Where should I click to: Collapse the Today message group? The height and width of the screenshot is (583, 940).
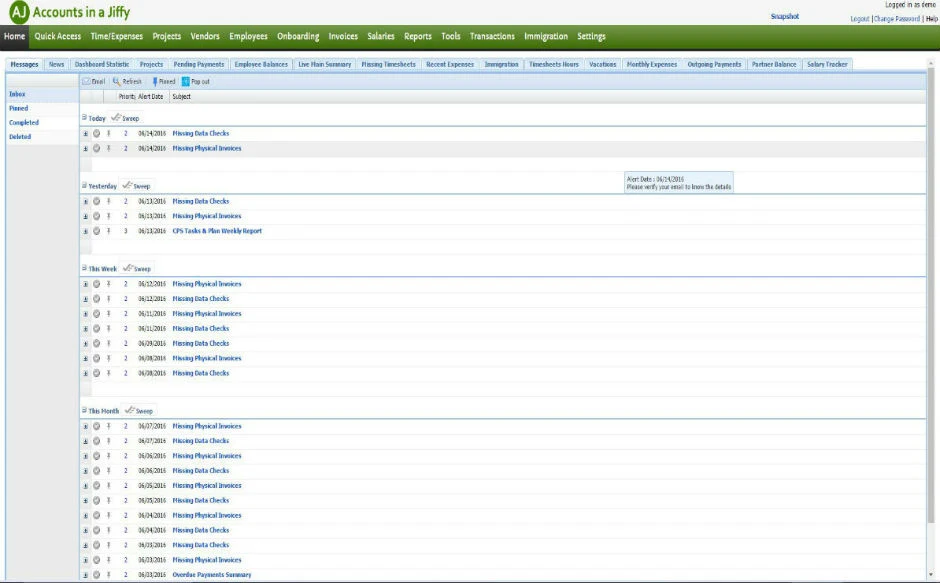85,118
